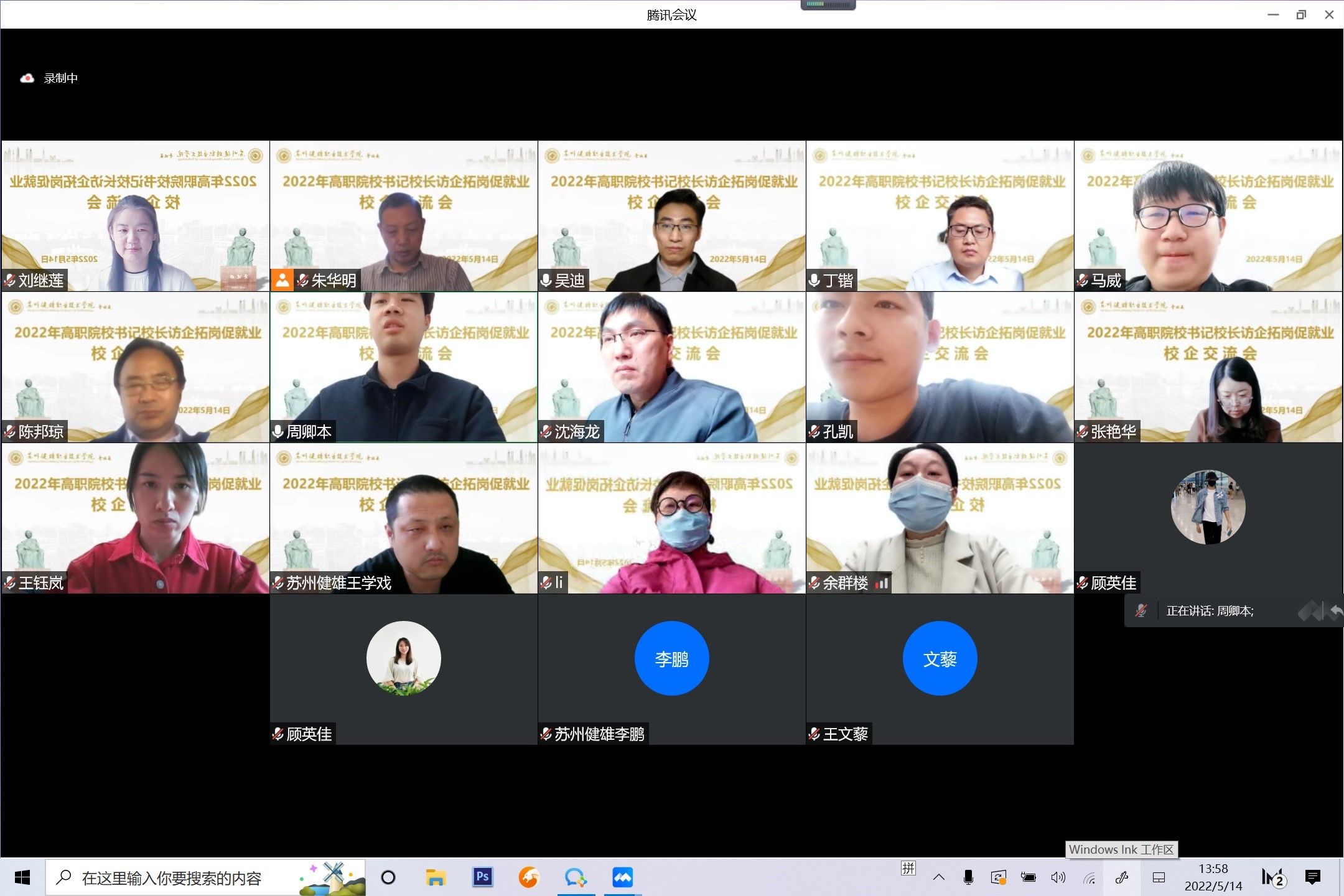Click the reply arrow in speaking bar

[1336, 611]
